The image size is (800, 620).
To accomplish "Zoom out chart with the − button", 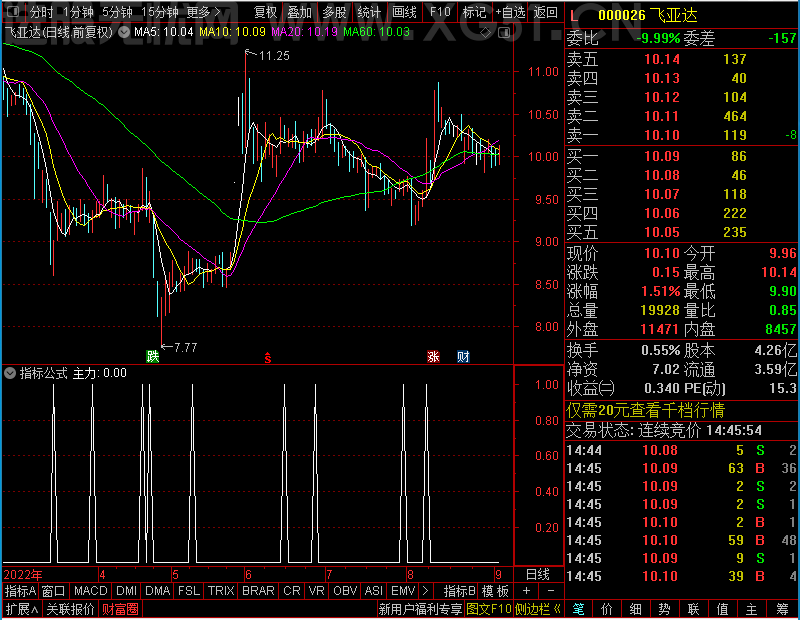I will [x=551, y=591].
